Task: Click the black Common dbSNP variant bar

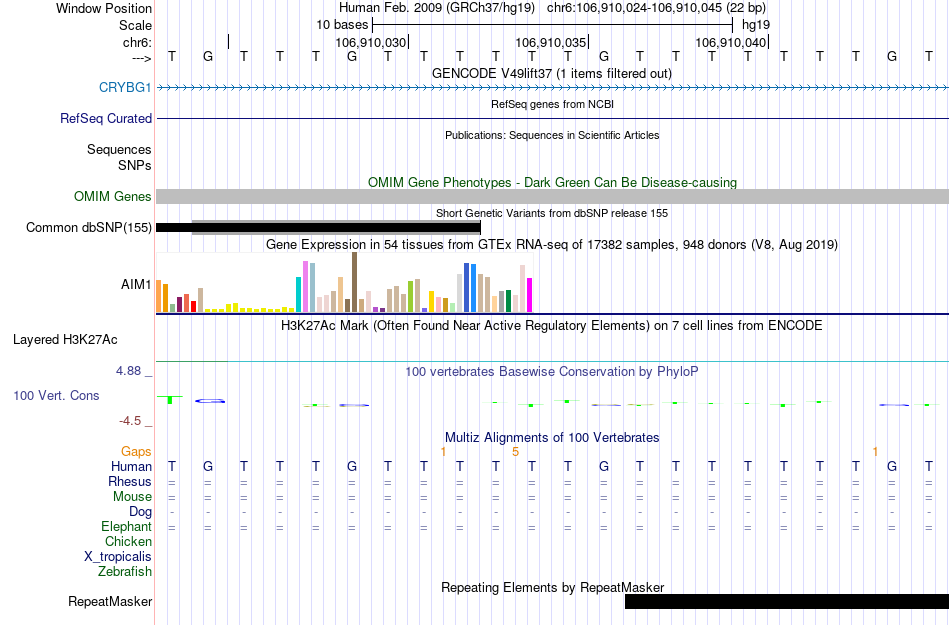Action: [318, 228]
